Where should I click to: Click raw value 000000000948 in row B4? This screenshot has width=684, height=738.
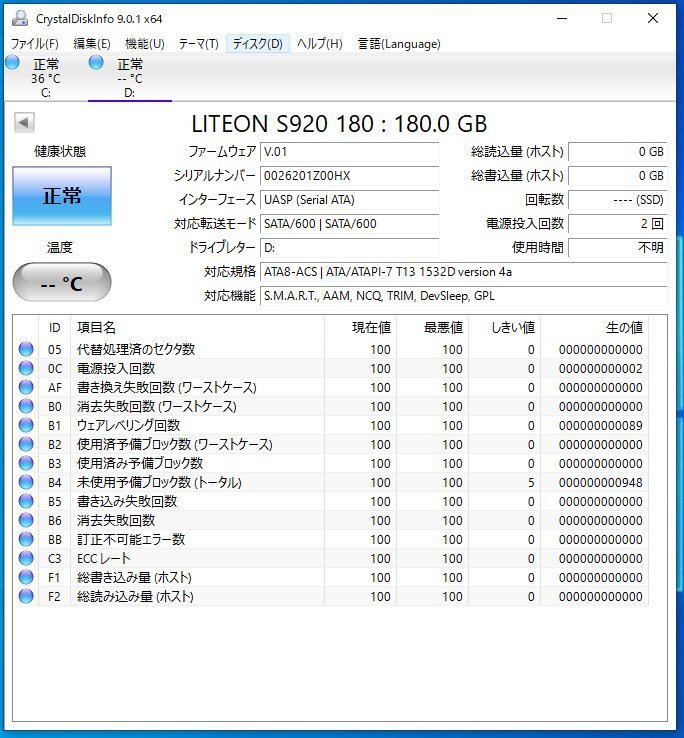click(x=601, y=482)
